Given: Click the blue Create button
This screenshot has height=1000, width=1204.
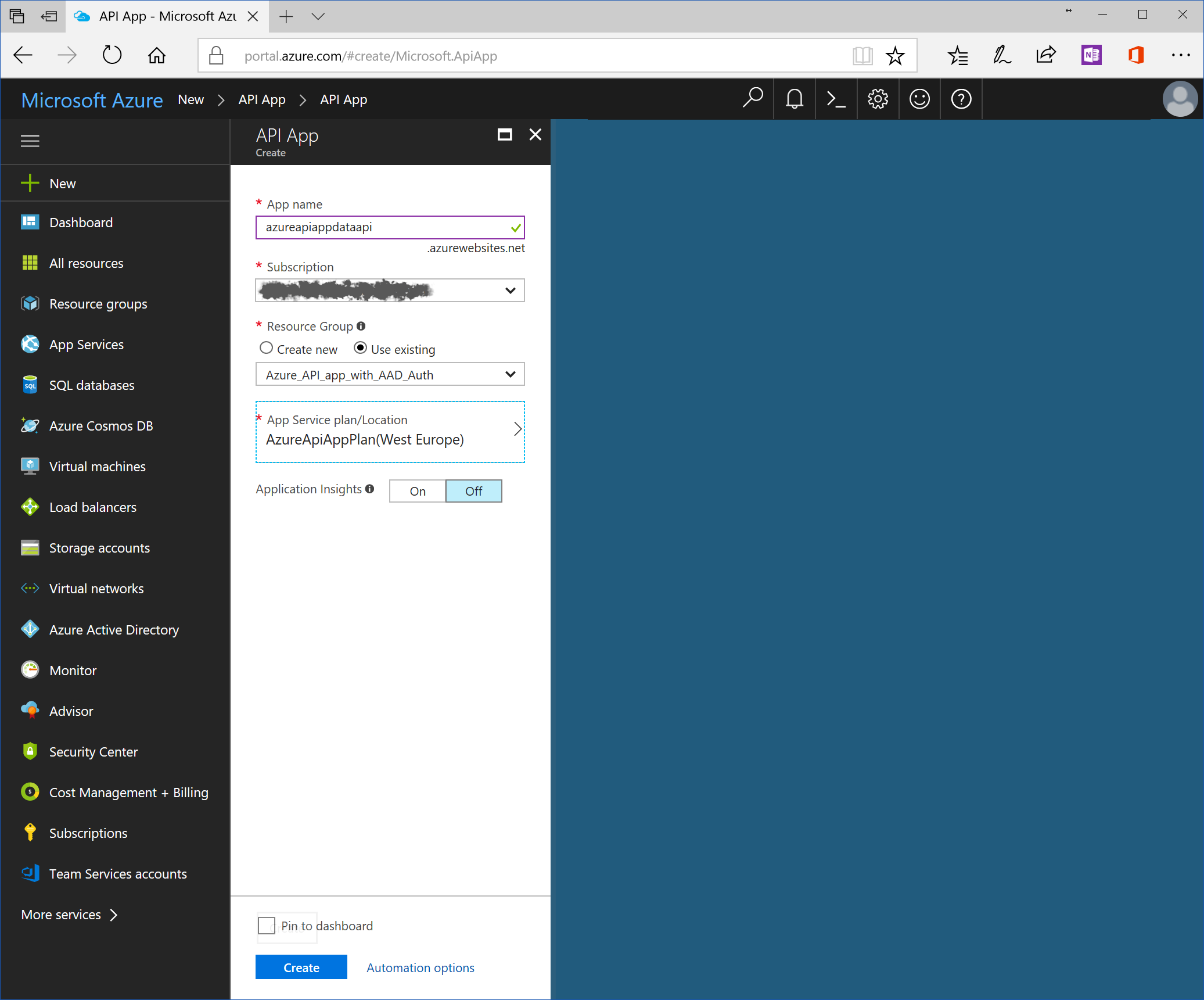Looking at the screenshot, I should pos(301,967).
